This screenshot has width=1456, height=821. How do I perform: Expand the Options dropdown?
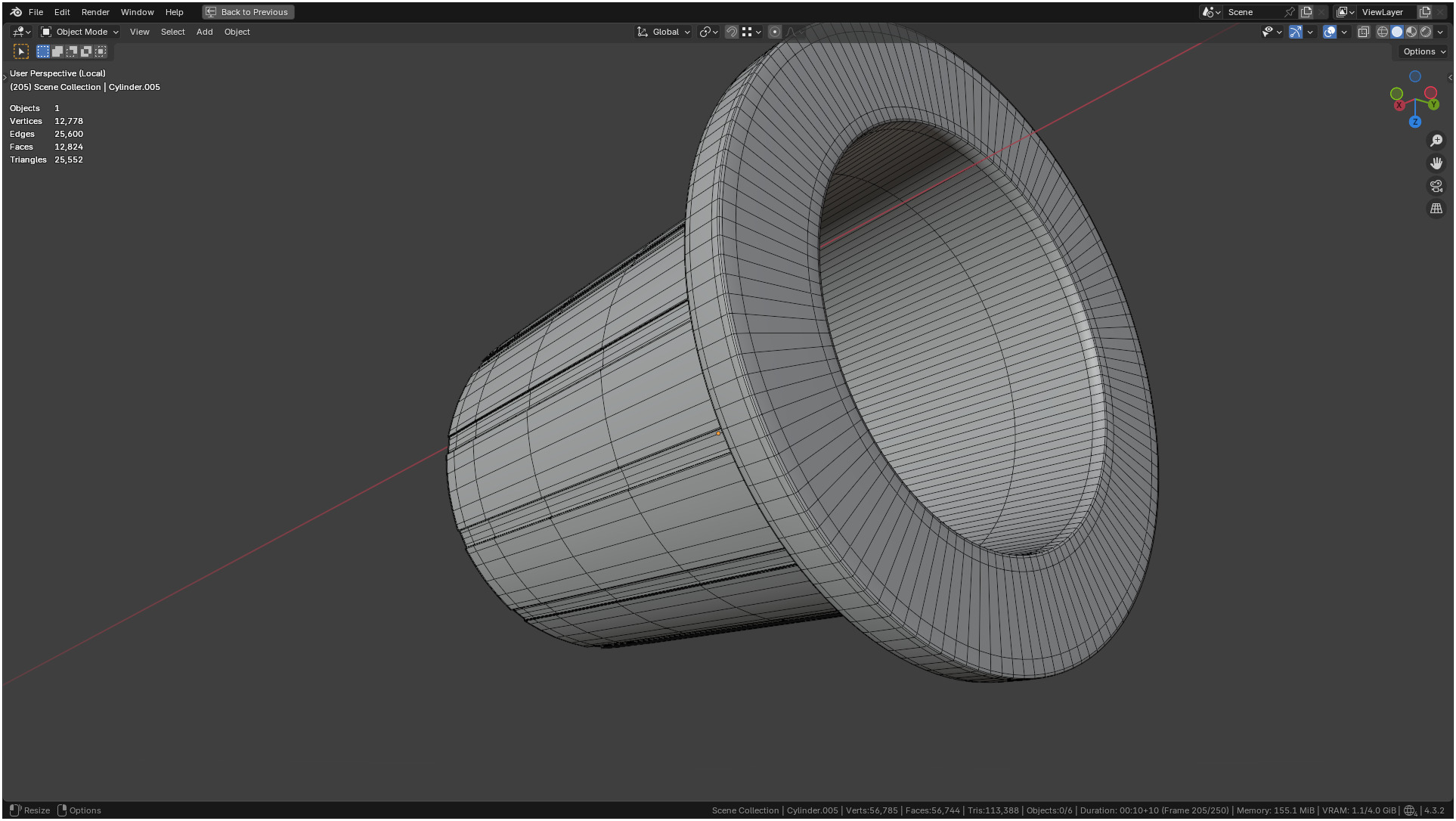tap(1423, 51)
